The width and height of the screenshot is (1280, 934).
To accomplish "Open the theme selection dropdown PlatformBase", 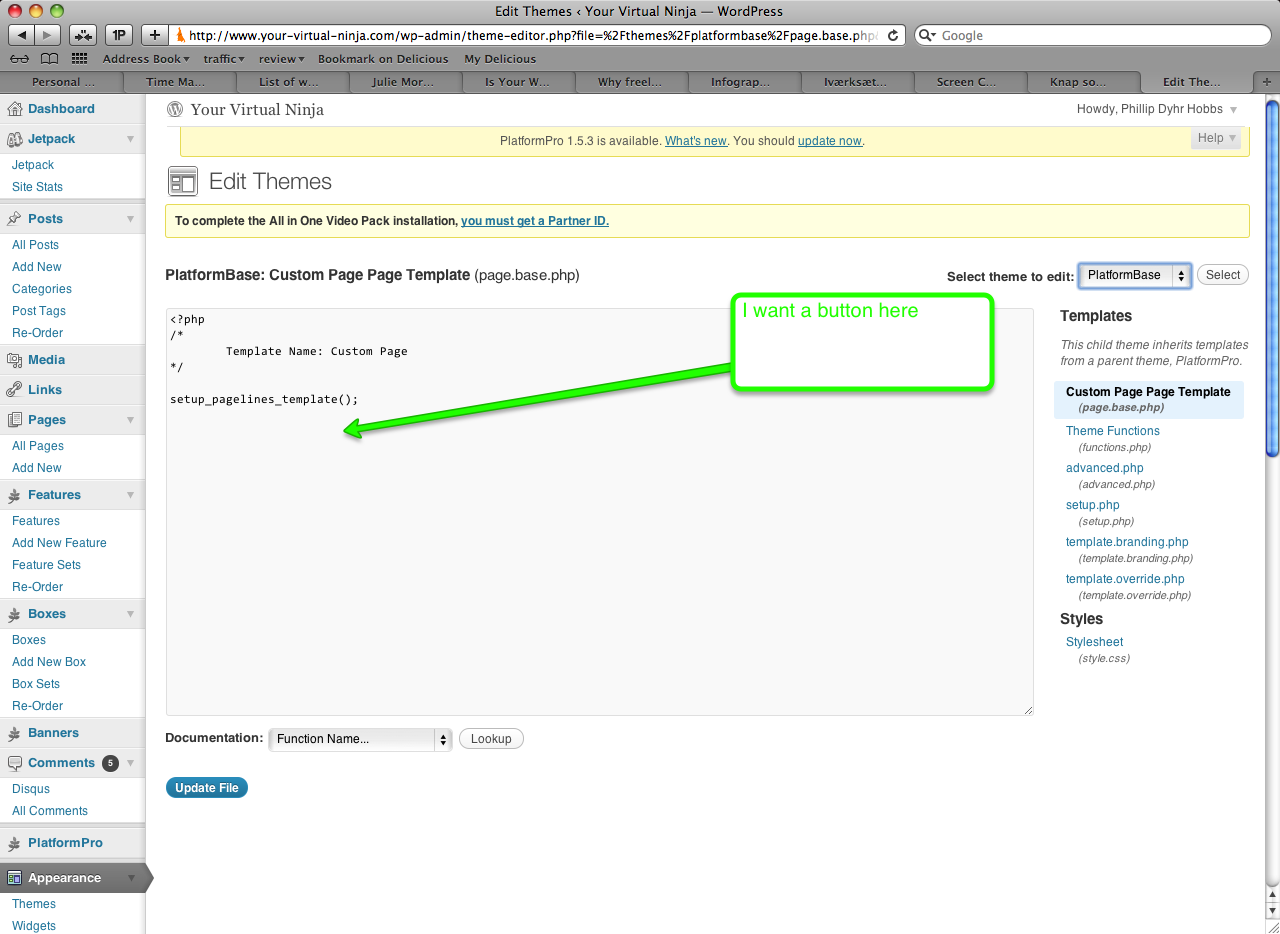I will click(1134, 275).
